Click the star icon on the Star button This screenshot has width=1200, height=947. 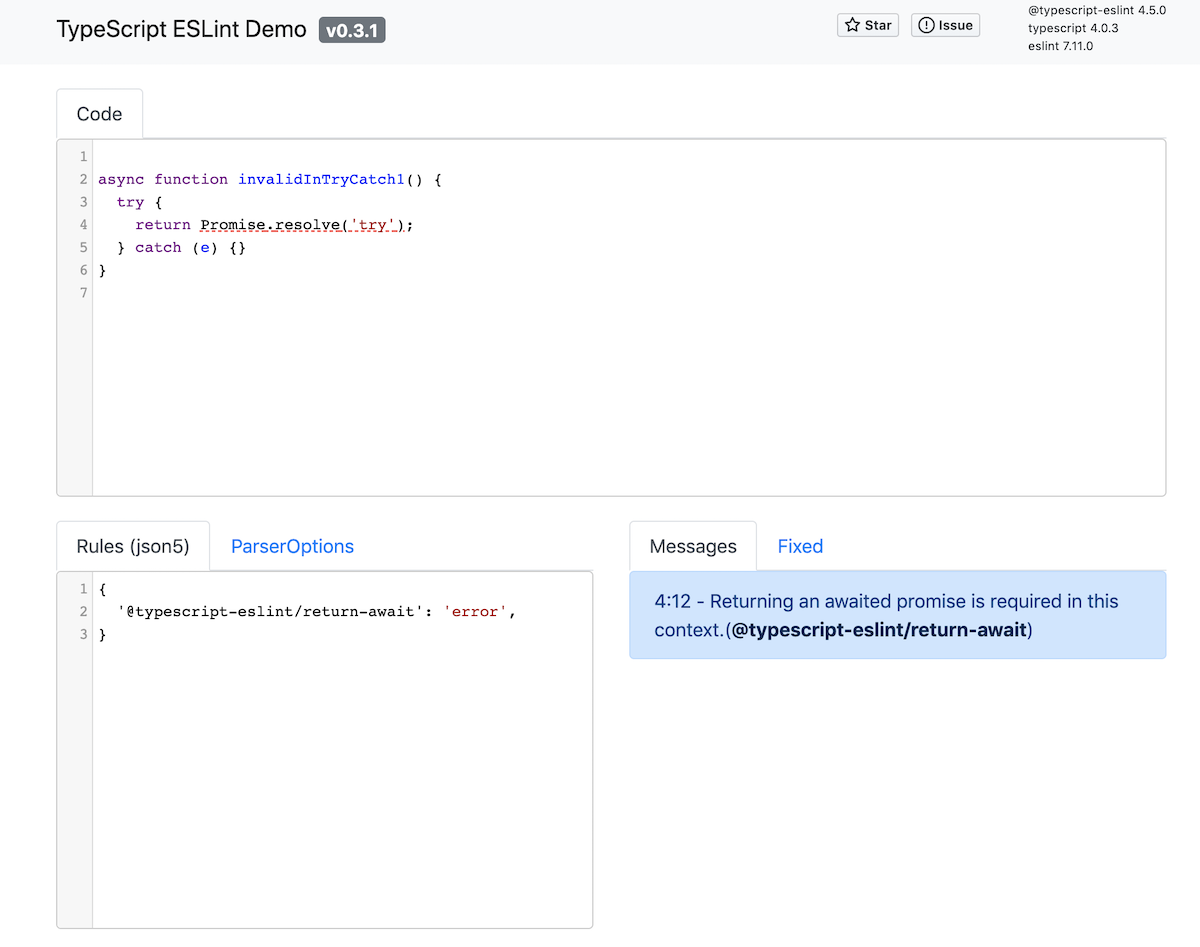pos(852,25)
